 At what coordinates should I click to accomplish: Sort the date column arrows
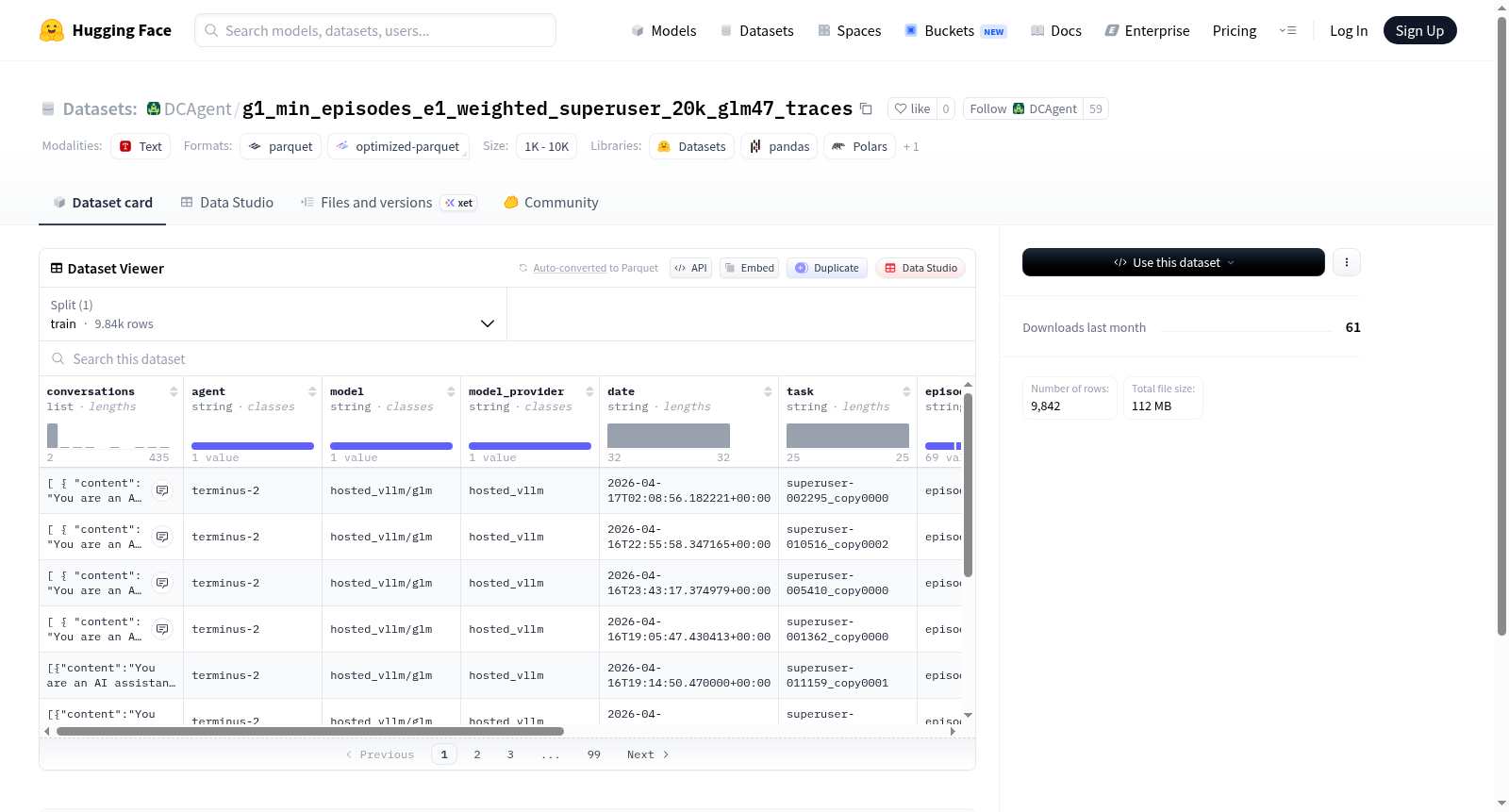tap(768, 391)
